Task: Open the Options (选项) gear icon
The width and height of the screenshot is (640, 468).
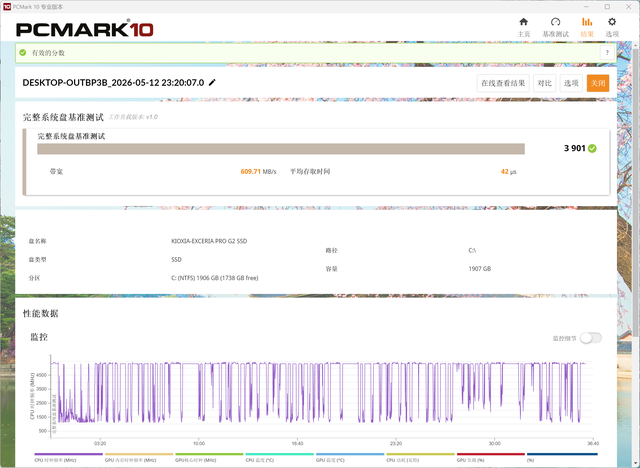Action: (x=611, y=22)
